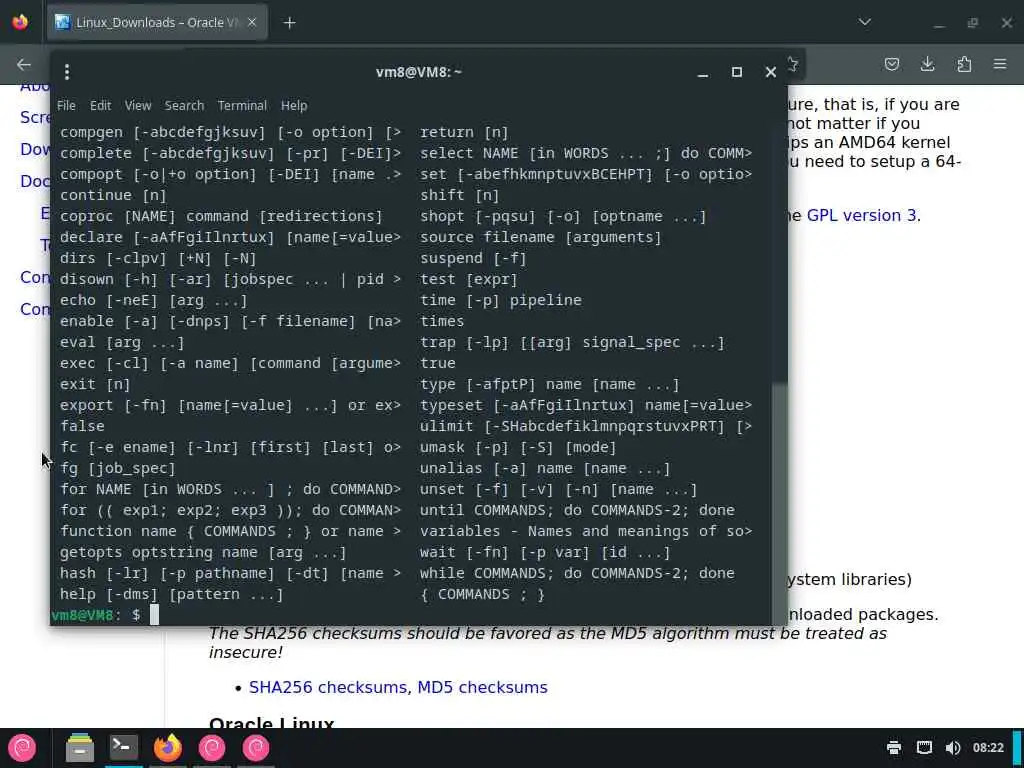The width and height of the screenshot is (1024, 768).
Task: Click the Firefox logo in title bar
Action: click(x=20, y=22)
